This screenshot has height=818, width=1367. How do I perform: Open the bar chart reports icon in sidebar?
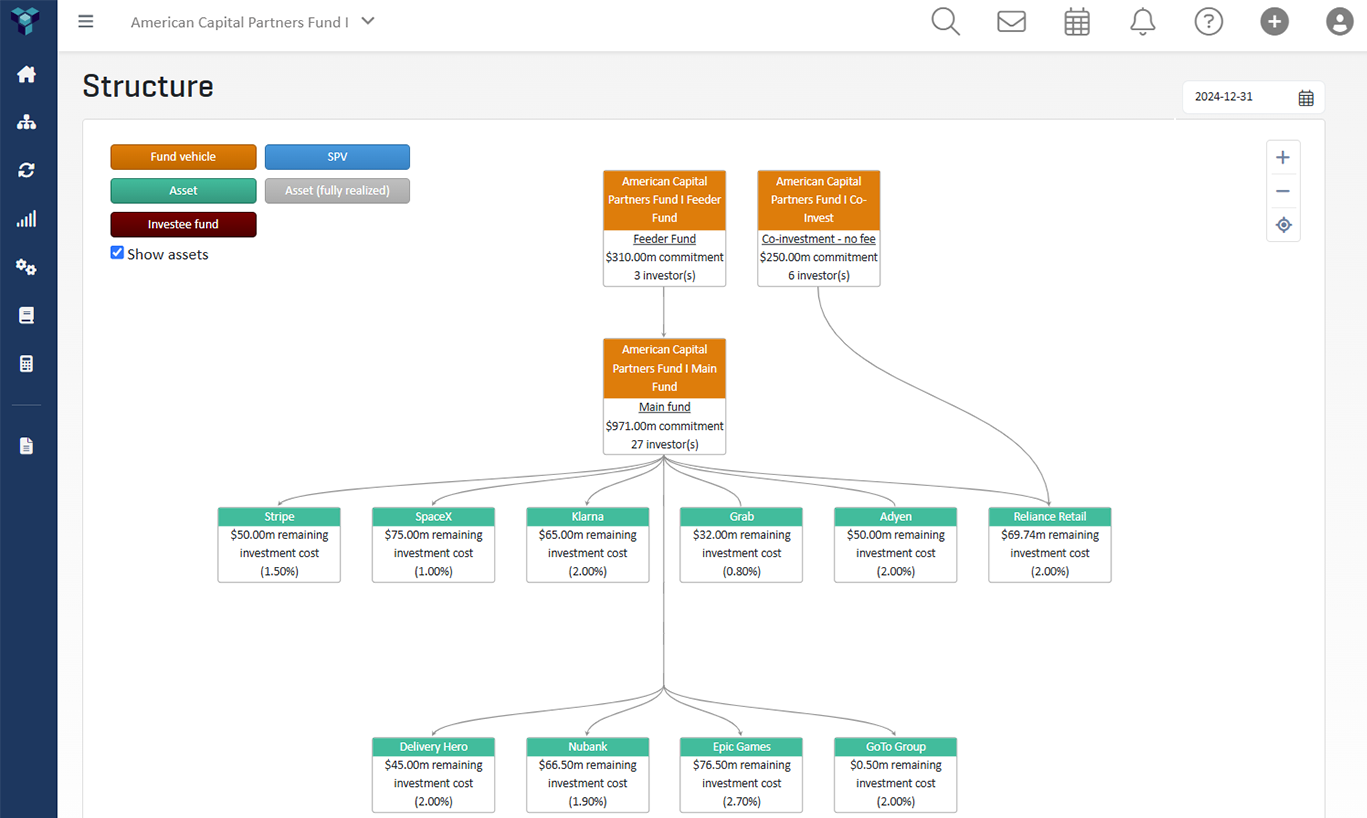click(27, 219)
